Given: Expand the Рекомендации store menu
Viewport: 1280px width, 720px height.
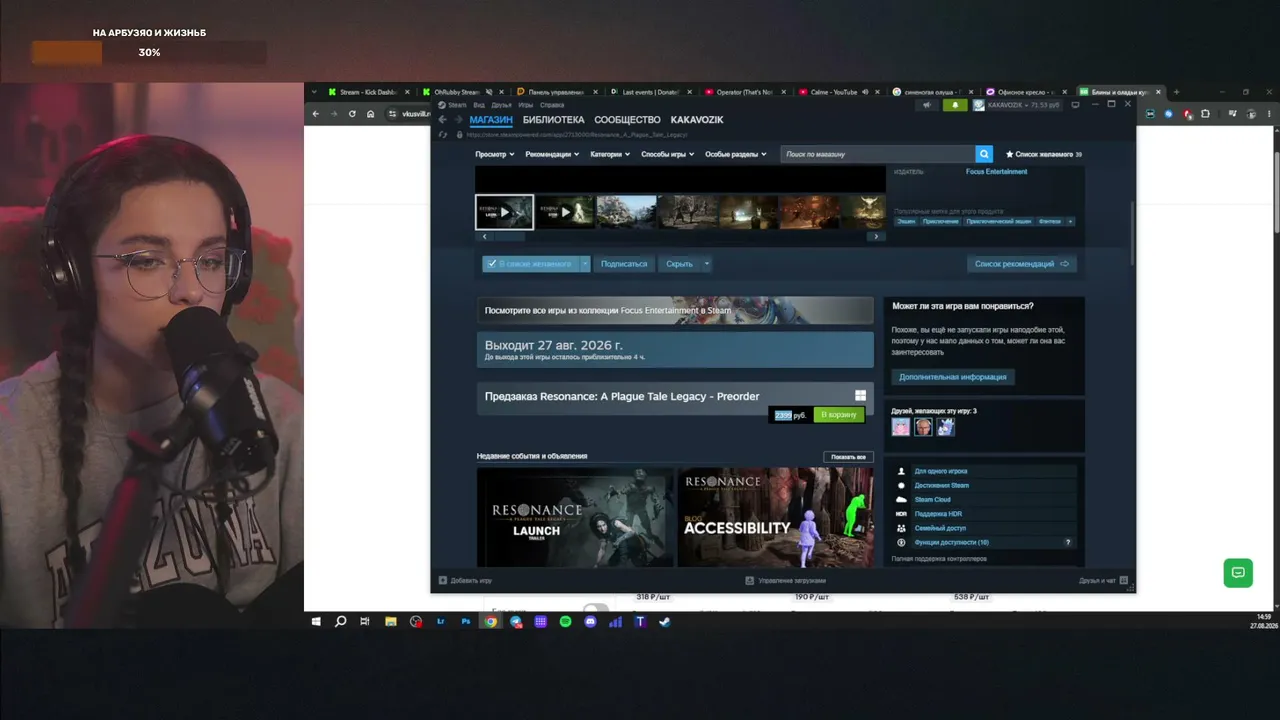Looking at the screenshot, I should pos(552,154).
